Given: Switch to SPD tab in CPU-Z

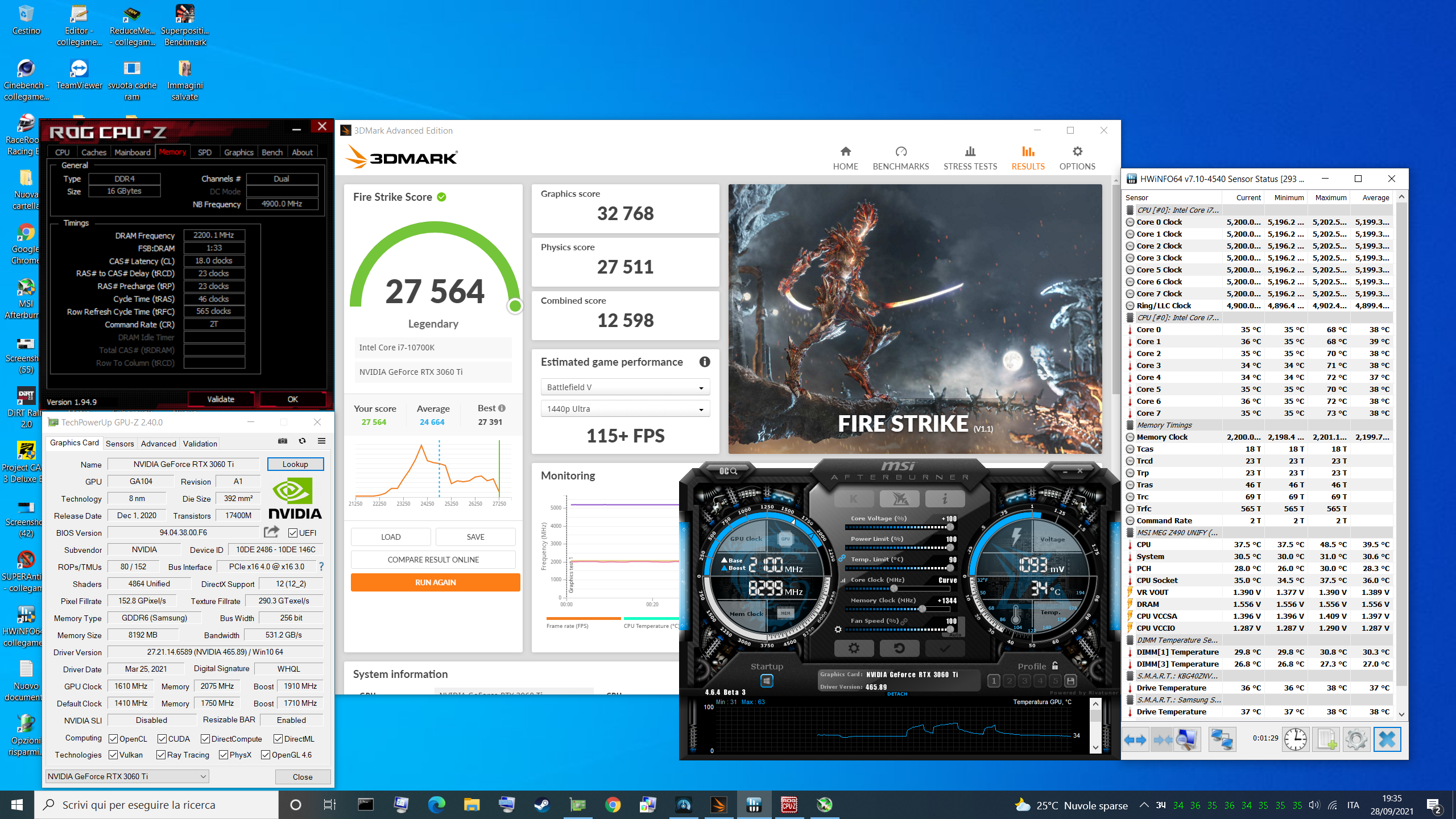Looking at the screenshot, I should 205,152.
